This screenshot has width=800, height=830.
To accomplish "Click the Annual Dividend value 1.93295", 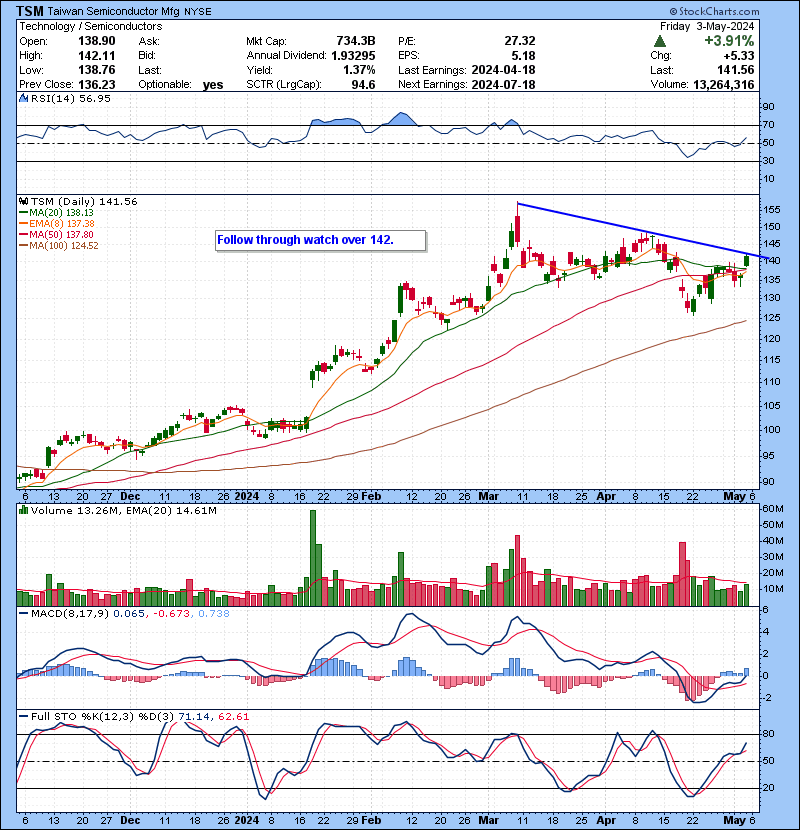I will (x=353, y=56).
